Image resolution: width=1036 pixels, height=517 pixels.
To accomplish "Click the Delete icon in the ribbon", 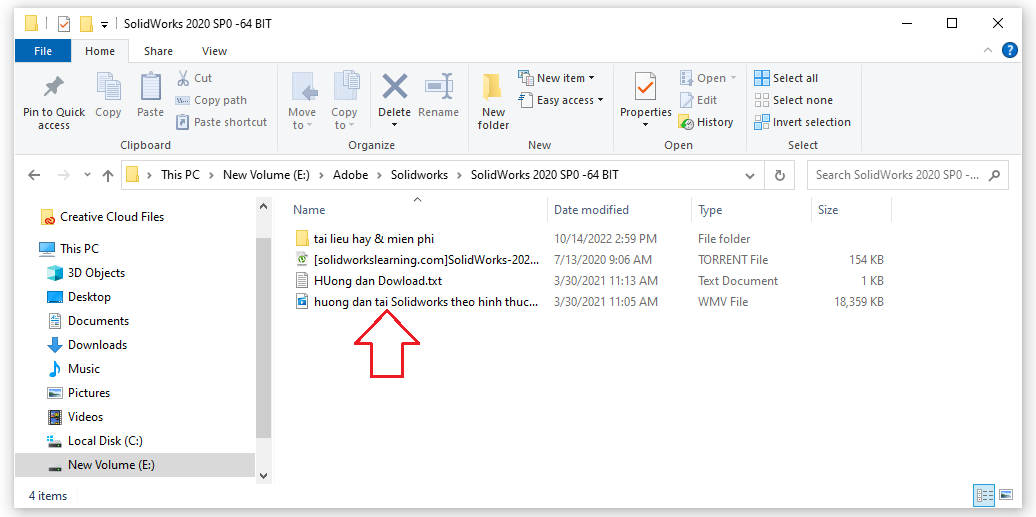I will click(394, 88).
